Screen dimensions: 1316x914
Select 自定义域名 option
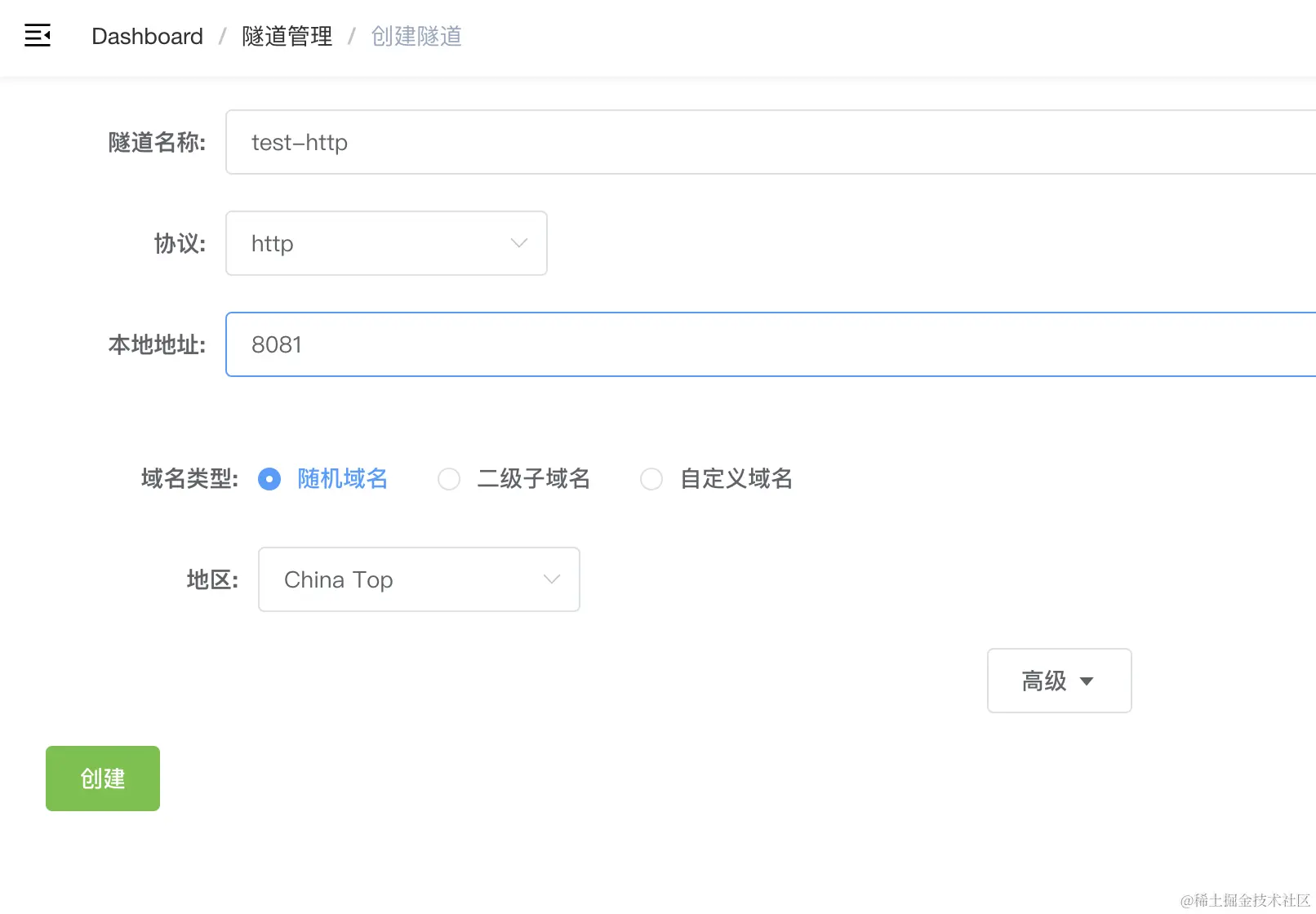[651, 479]
